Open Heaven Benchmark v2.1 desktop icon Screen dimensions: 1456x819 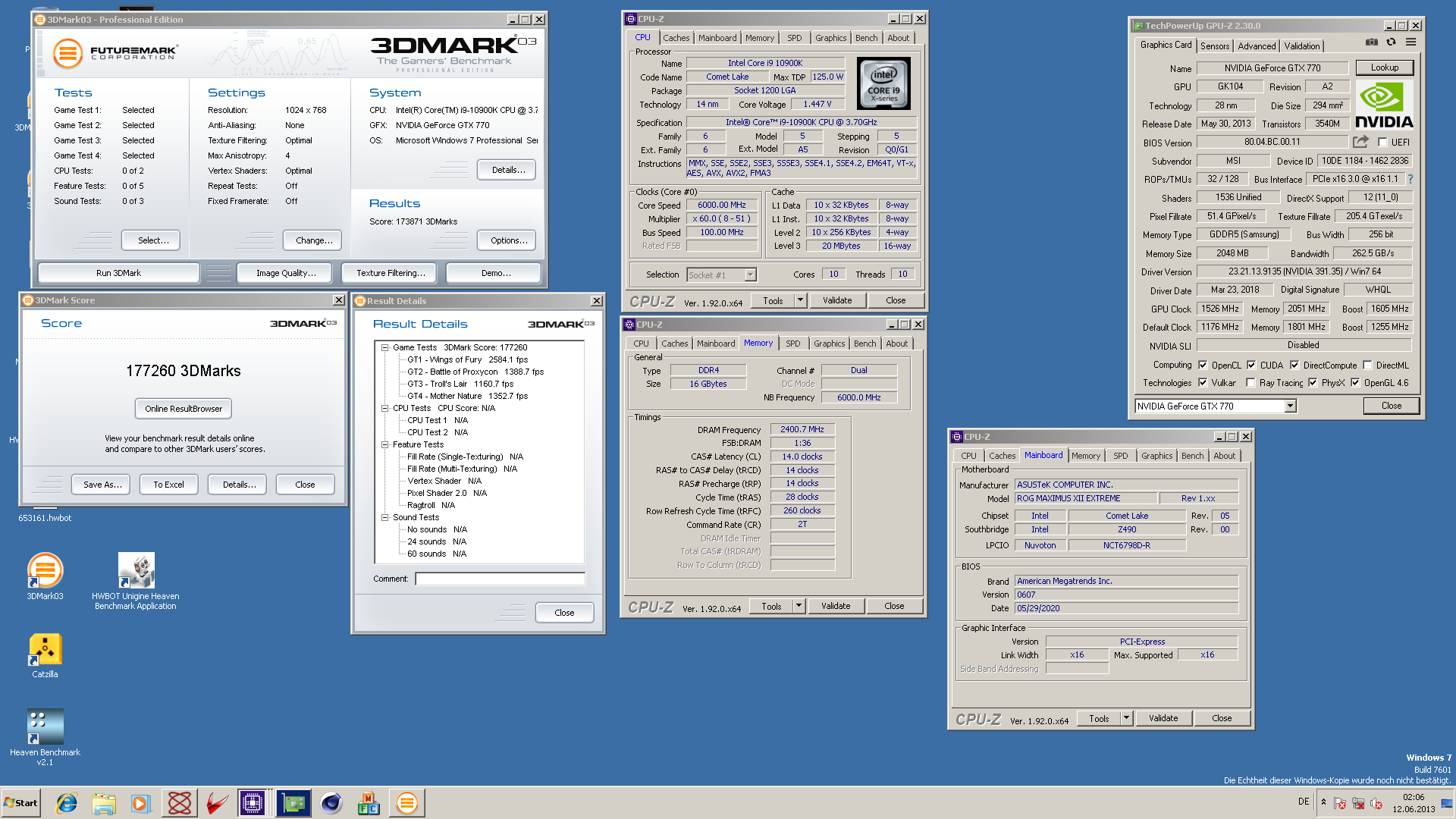click(45, 737)
